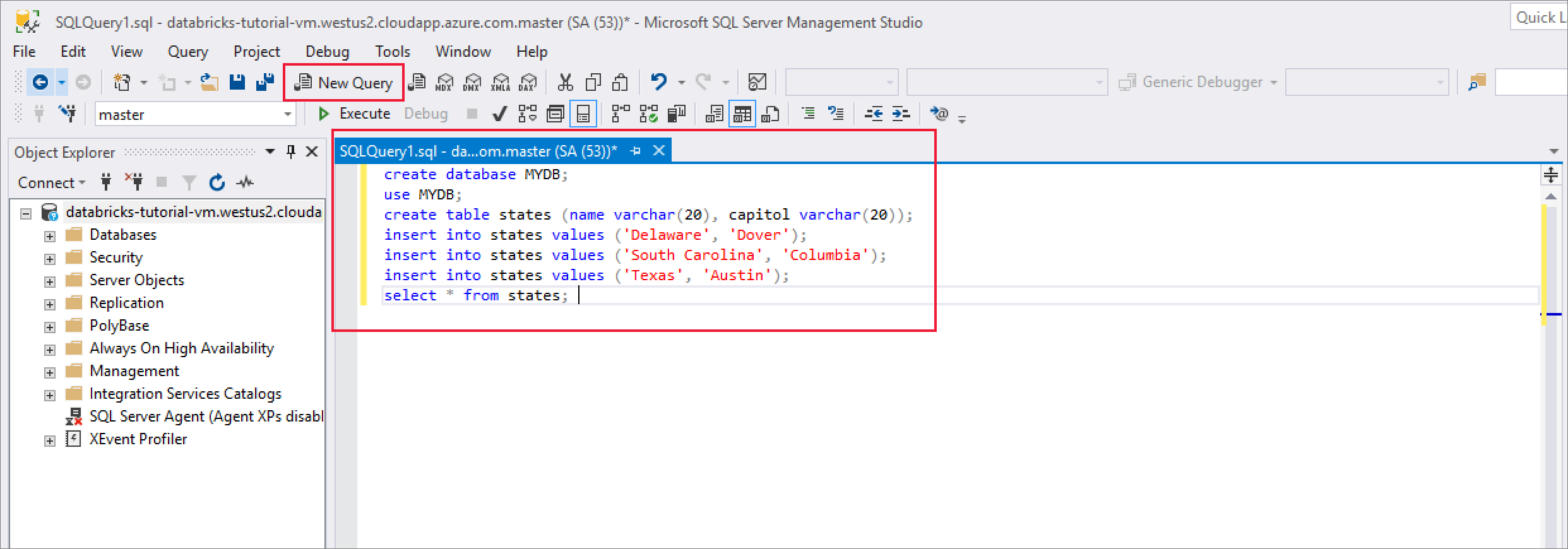1568x549 pixels.
Task: Click Specify Values for Template Parameters icon
Action: tap(939, 114)
